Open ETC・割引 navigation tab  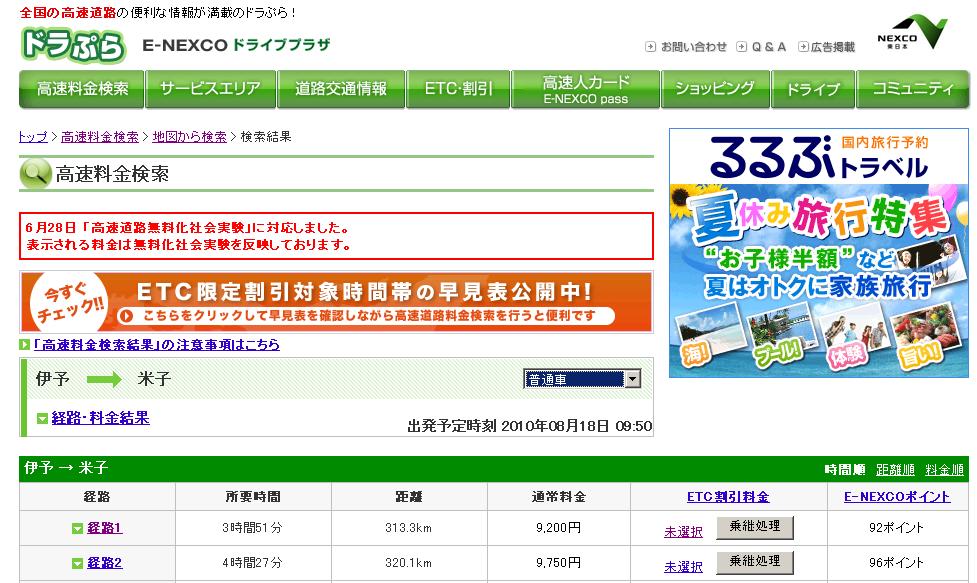click(x=458, y=89)
